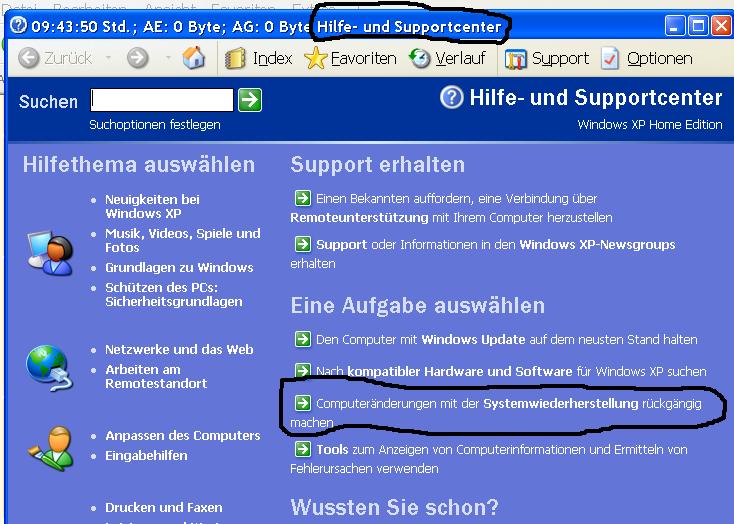Open Windows XP-Newsgroups link
Screen dimensions: 734x524
[x=597, y=244]
